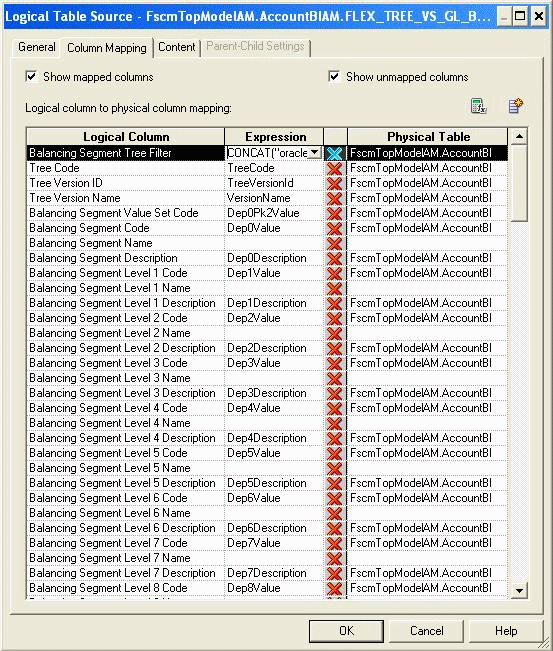Image resolution: width=553 pixels, height=651 pixels.
Task: Click X for Balancing Segment Level 5 Name
Action: click(x=335, y=468)
